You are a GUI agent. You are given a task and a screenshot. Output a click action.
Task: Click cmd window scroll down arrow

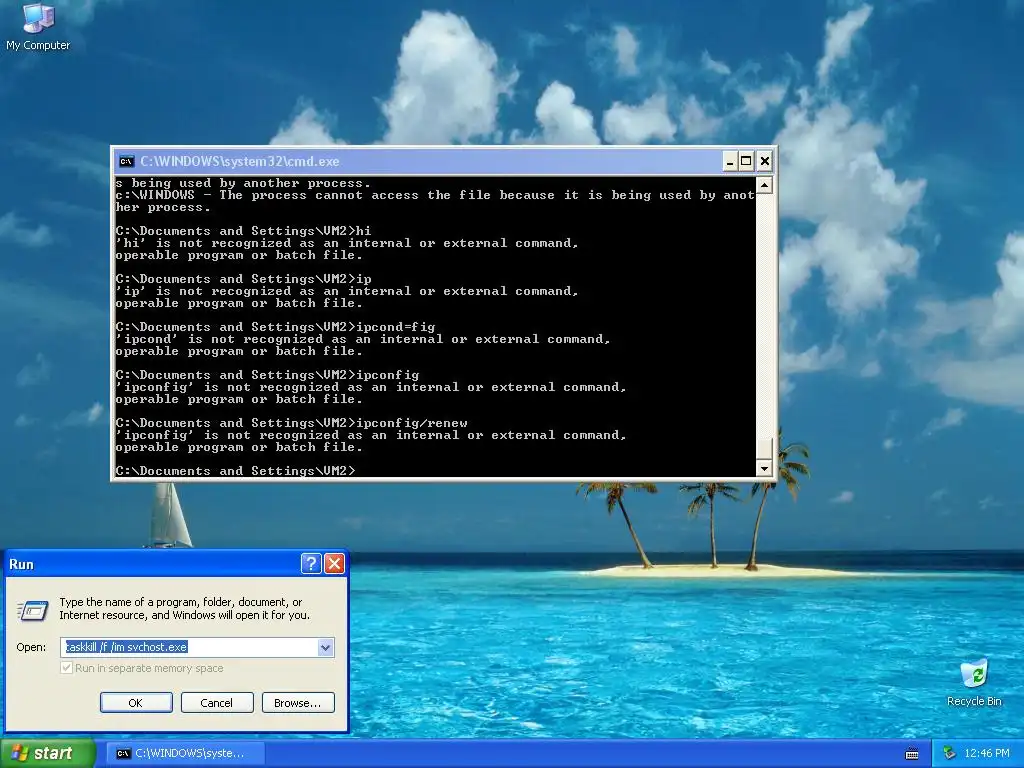(x=764, y=468)
